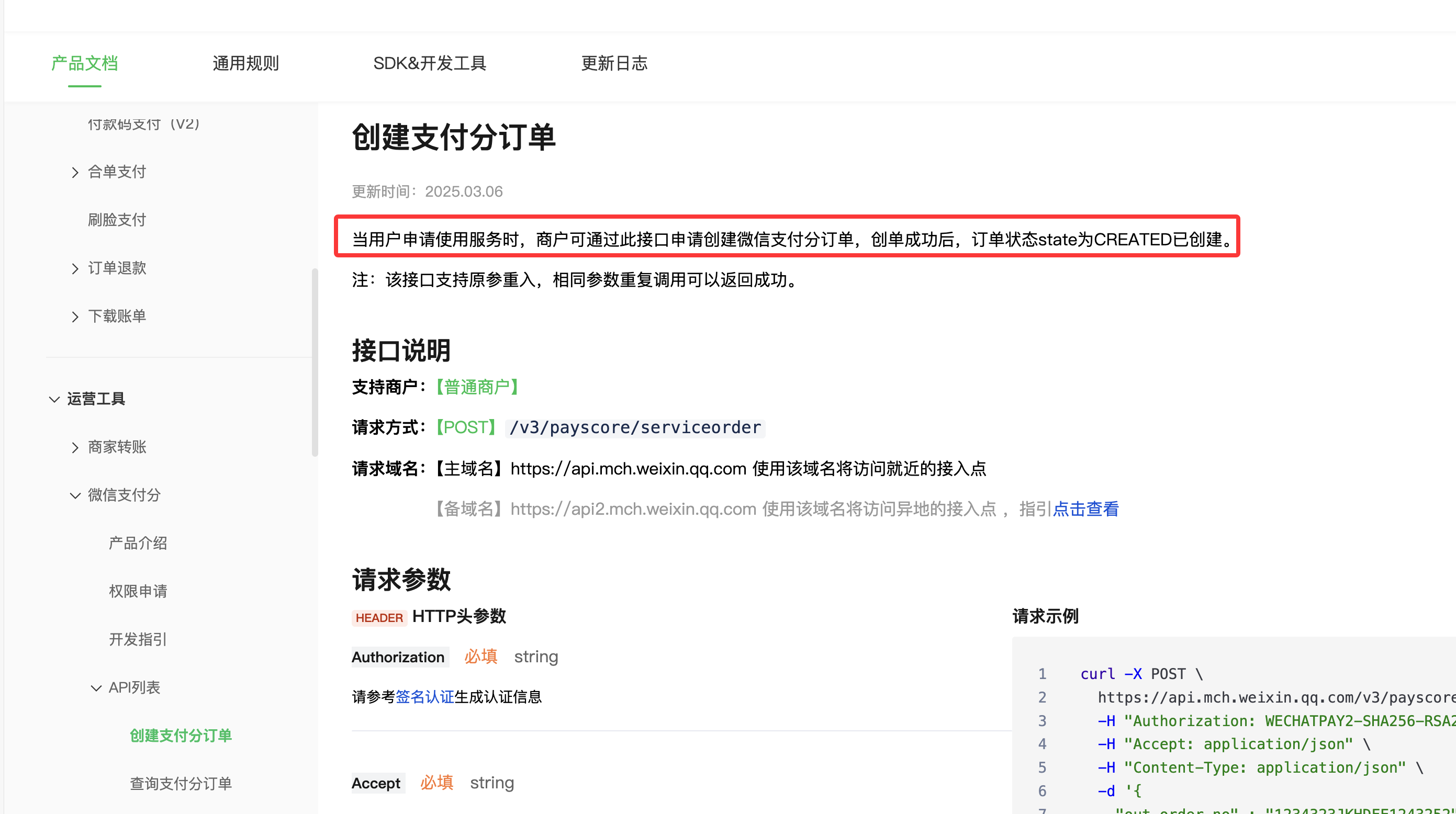This screenshot has width=1456, height=814.
Task: Expand the 下载账单 sidebar chevron
Action: 75,316
